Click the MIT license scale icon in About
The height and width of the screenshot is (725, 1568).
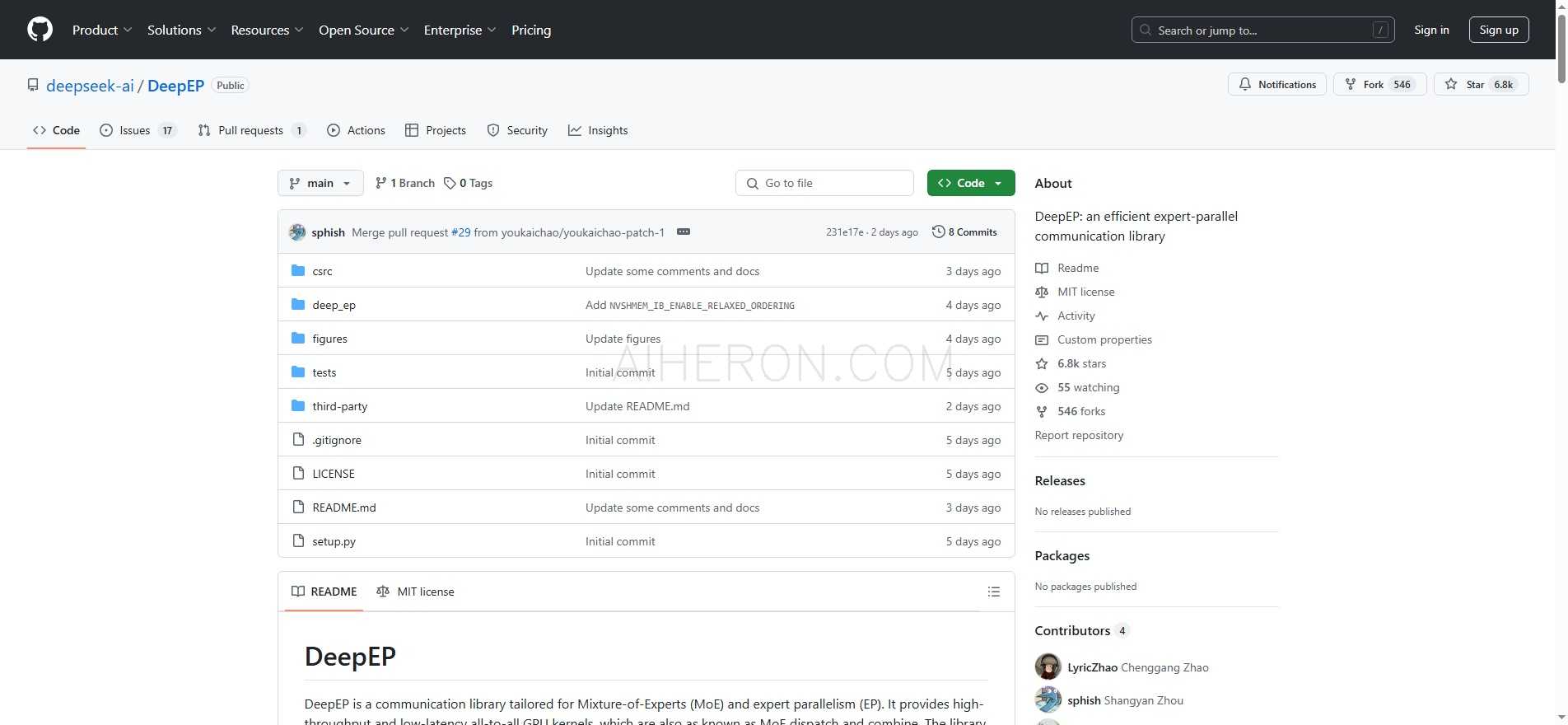click(1042, 292)
